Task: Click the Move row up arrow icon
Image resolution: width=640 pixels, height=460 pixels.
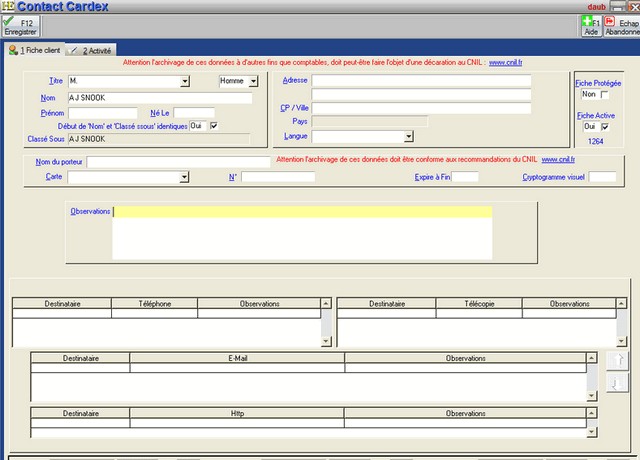Action: pos(617,360)
